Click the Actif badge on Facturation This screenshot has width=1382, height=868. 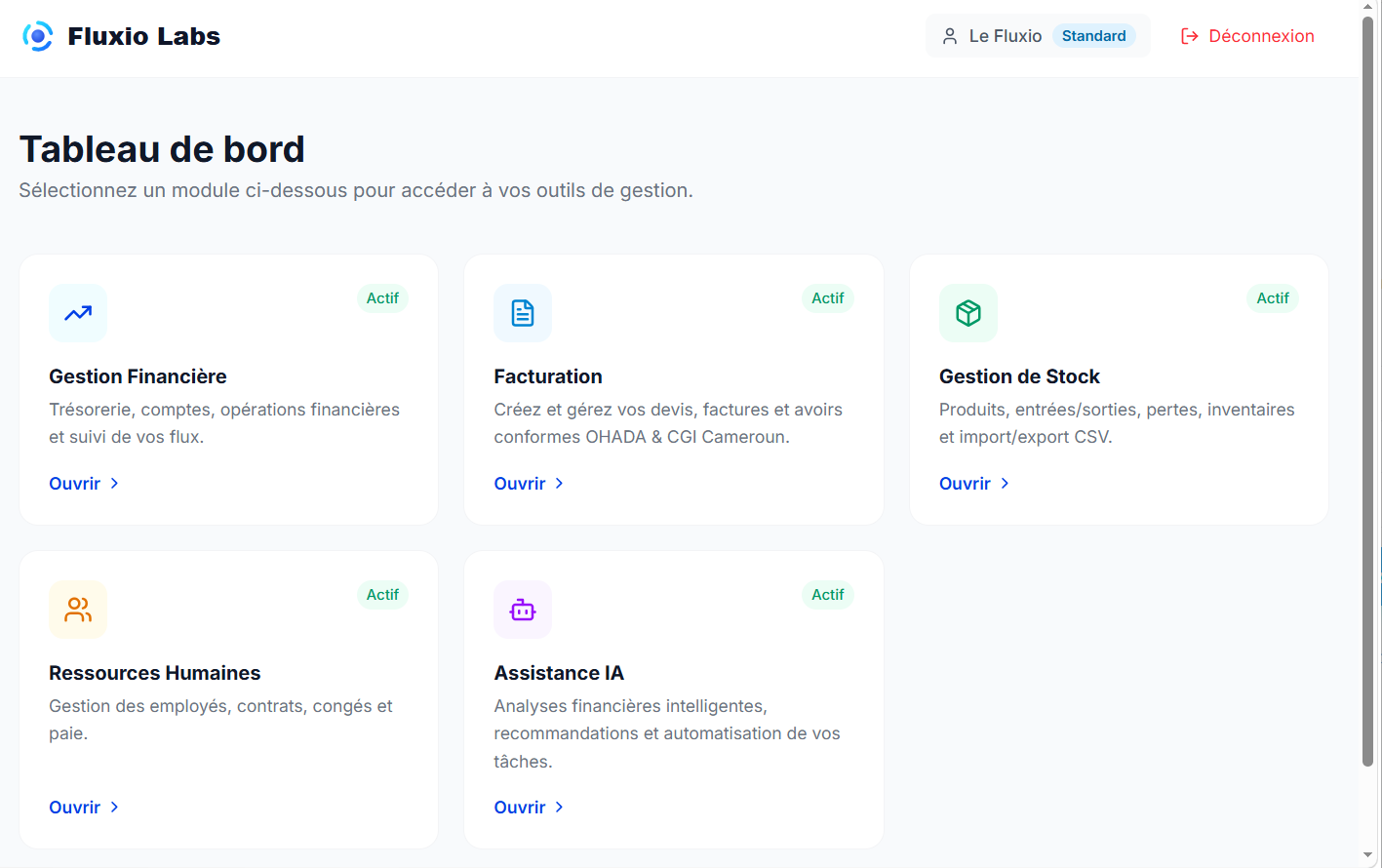click(x=828, y=298)
